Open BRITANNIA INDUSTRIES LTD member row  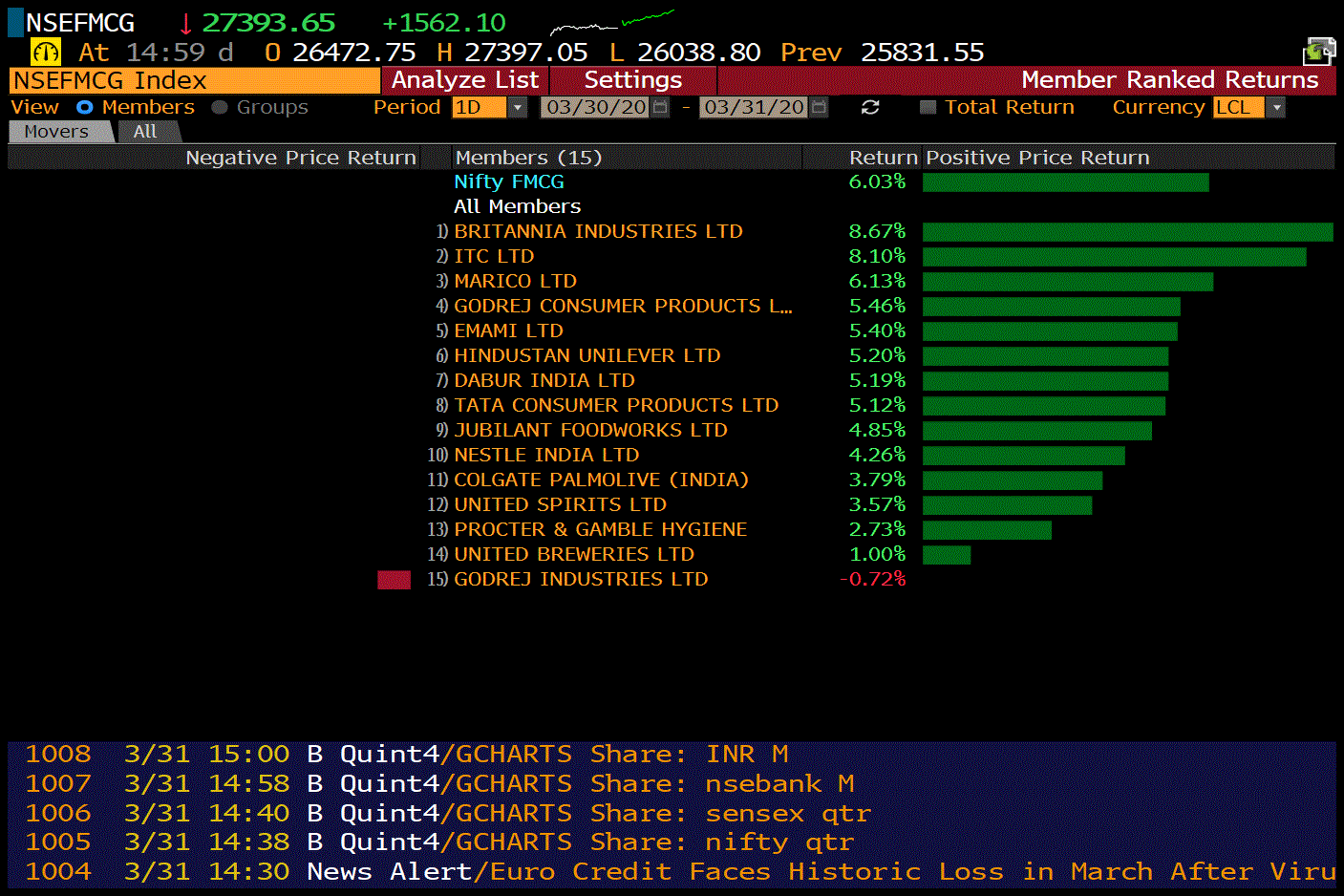(x=598, y=231)
